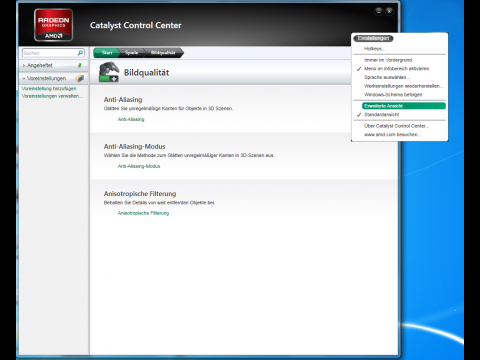Click the Catalyst Control Center title

pos(136,25)
